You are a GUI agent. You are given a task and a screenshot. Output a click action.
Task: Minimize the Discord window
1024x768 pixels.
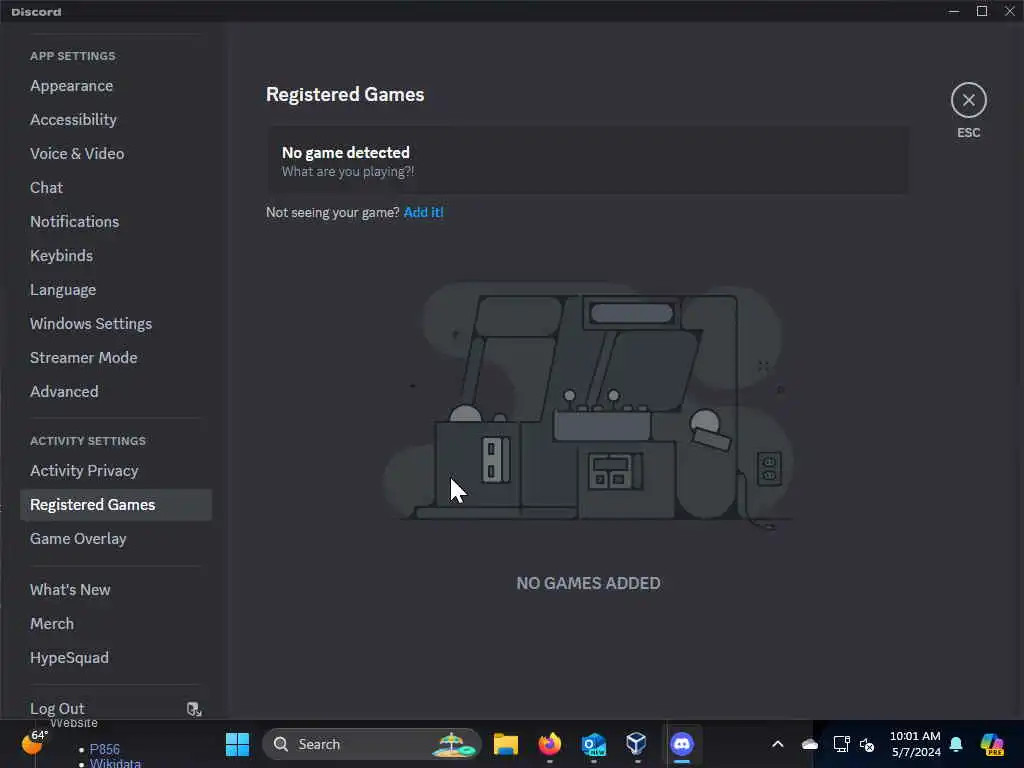tap(954, 11)
